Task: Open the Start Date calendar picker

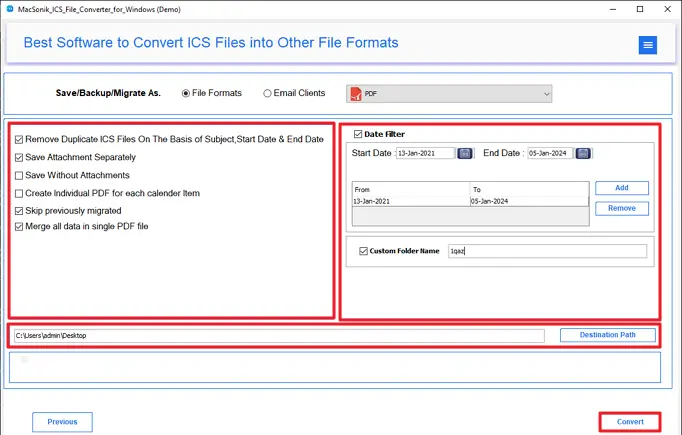Action: coord(465,153)
